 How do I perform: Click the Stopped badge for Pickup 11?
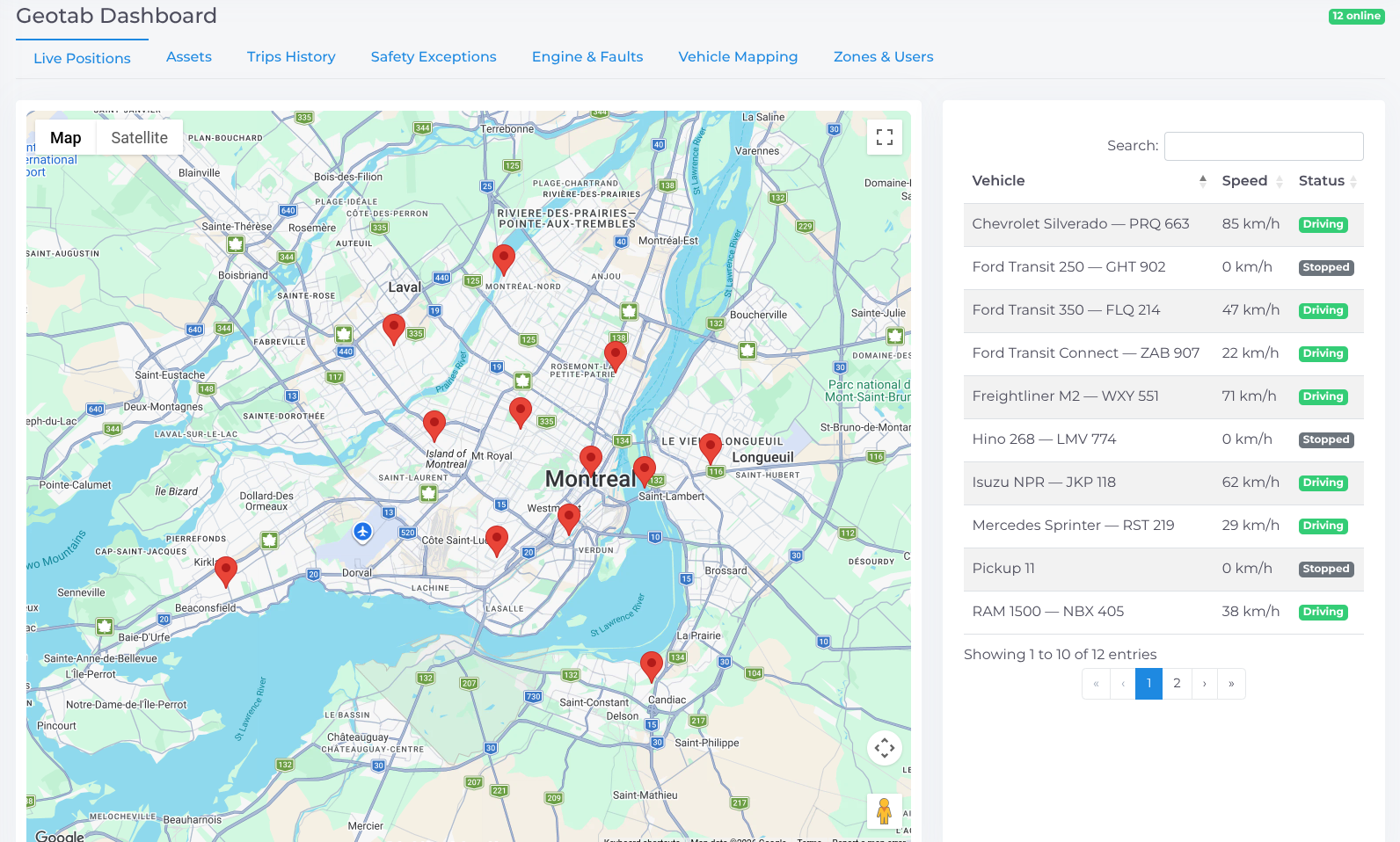pos(1325,569)
